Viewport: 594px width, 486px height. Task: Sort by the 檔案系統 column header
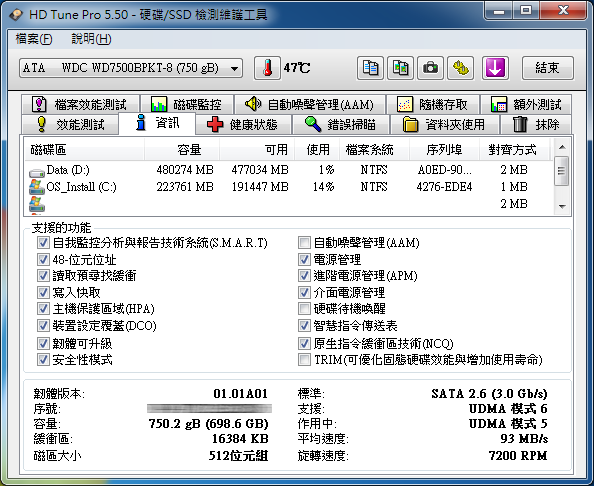(375, 150)
